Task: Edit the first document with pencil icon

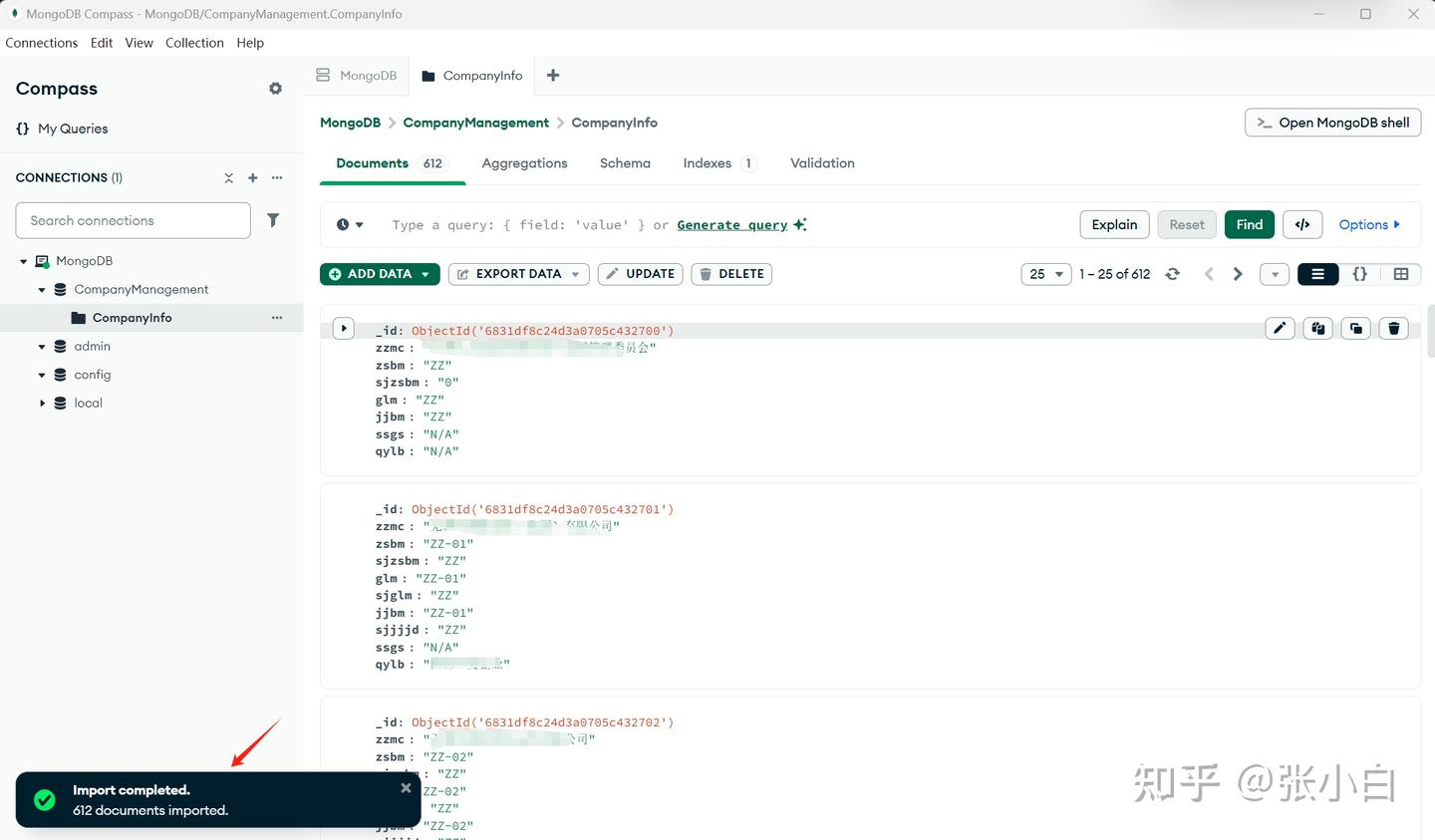Action: coord(1280,328)
